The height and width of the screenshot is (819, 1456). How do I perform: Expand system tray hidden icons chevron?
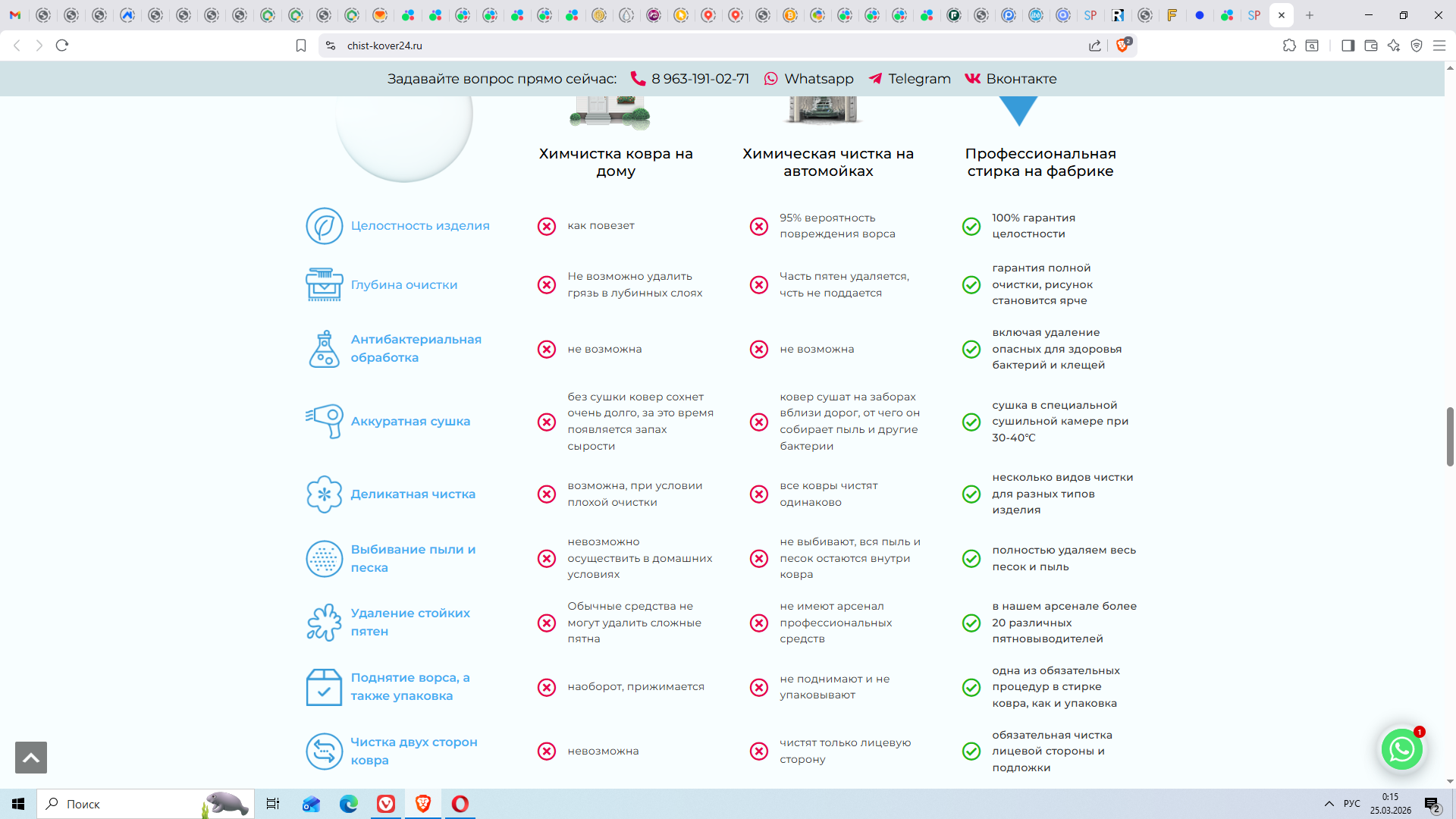[x=1329, y=804]
